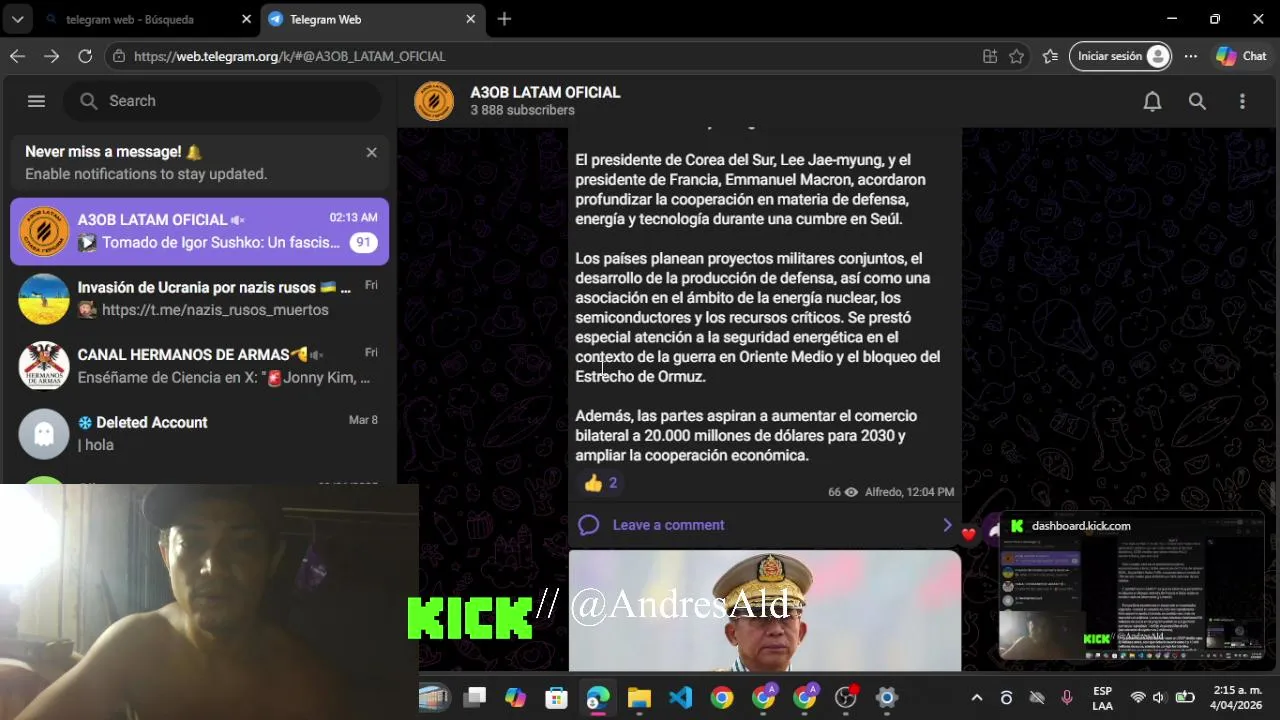Image resolution: width=1280 pixels, height=720 pixels.
Task: Add thumbs up reaction to post
Action: pyautogui.click(x=601, y=483)
